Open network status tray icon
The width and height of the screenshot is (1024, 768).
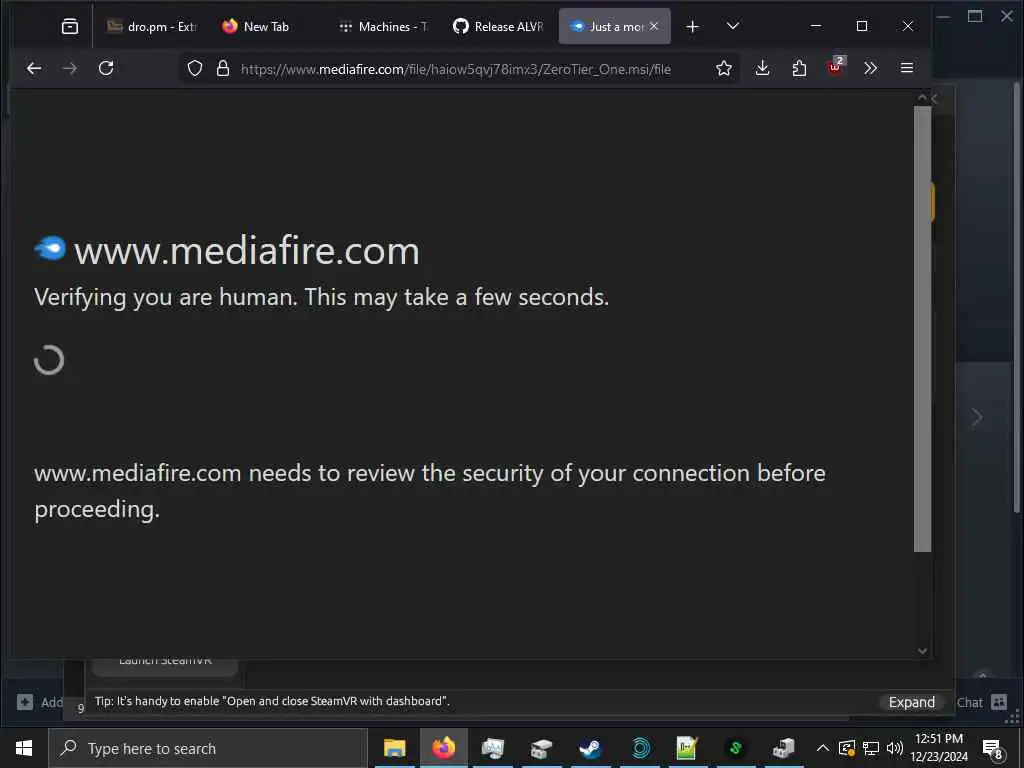click(x=871, y=748)
